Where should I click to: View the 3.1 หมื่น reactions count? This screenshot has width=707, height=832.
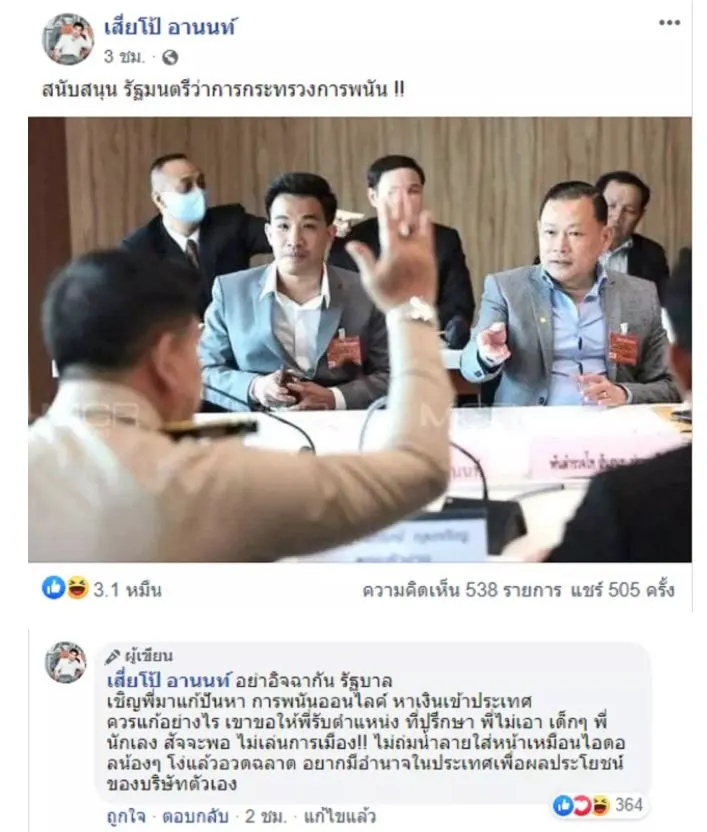click(x=127, y=590)
